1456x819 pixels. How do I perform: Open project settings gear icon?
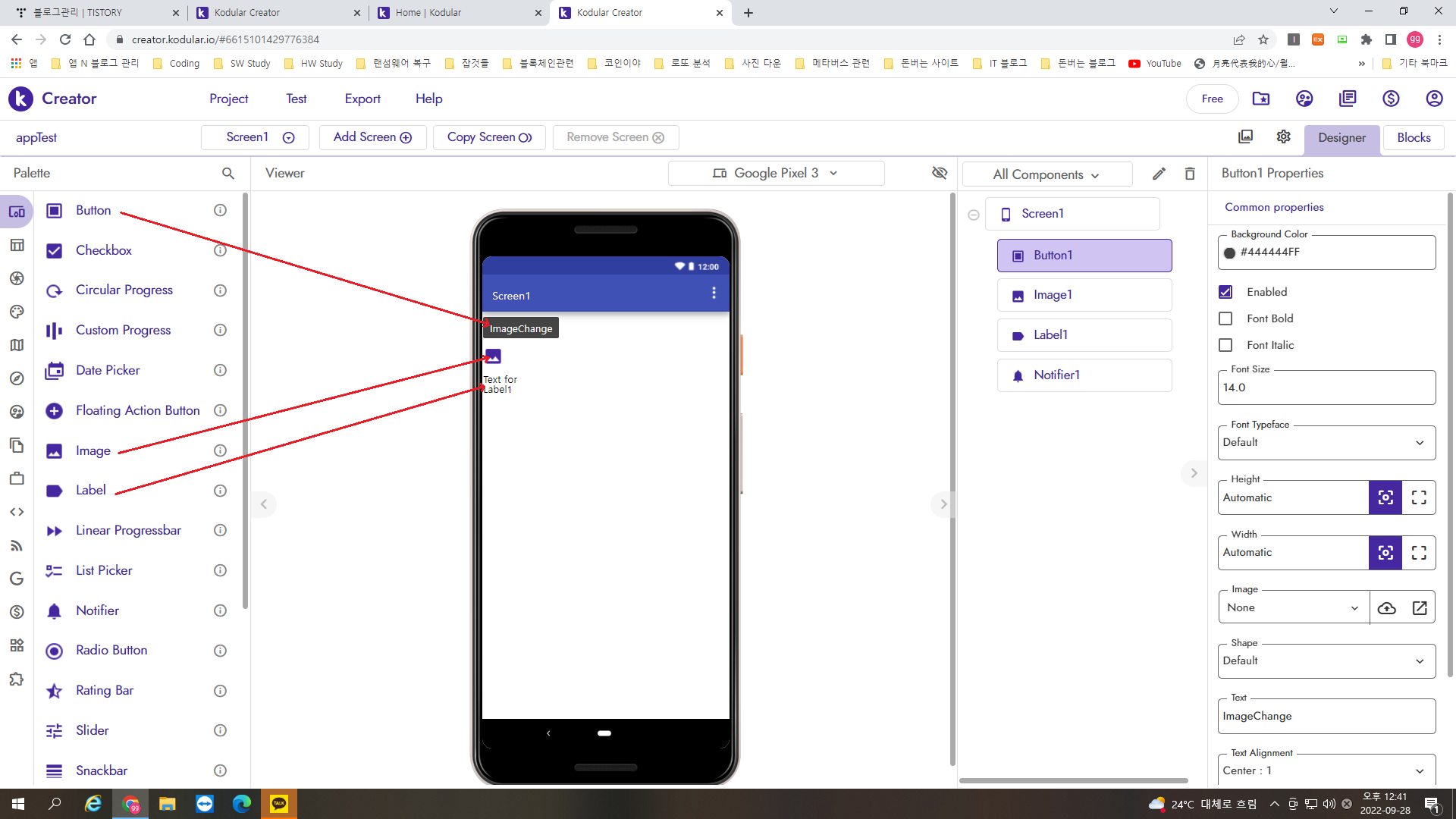pyautogui.click(x=1283, y=136)
